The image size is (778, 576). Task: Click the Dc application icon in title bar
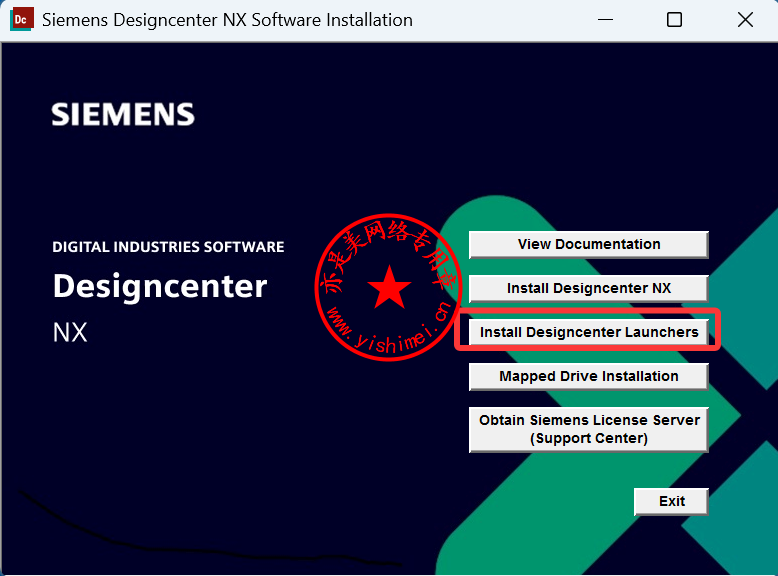click(x=21, y=19)
